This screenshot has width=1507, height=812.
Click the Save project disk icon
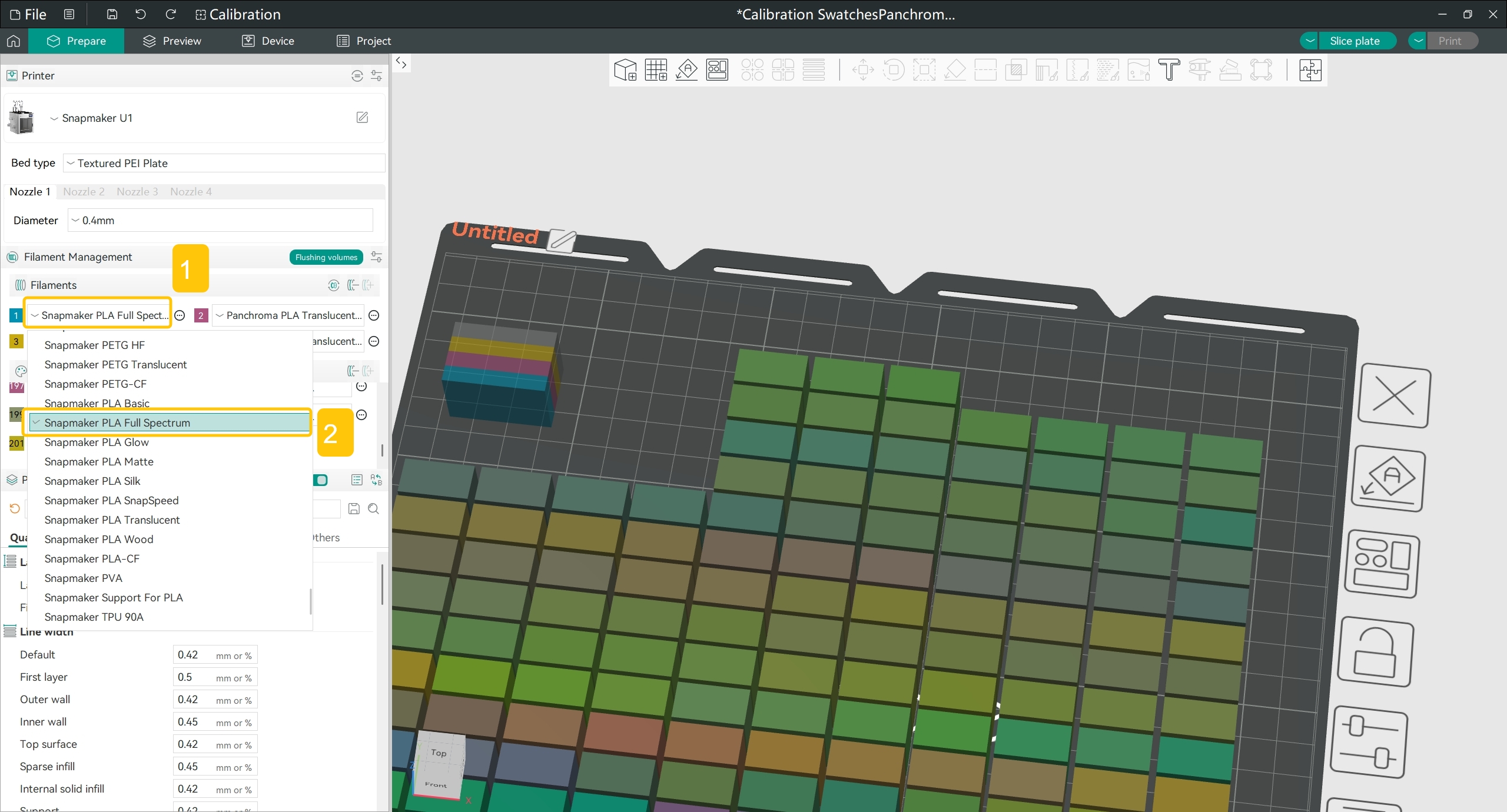(x=112, y=14)
